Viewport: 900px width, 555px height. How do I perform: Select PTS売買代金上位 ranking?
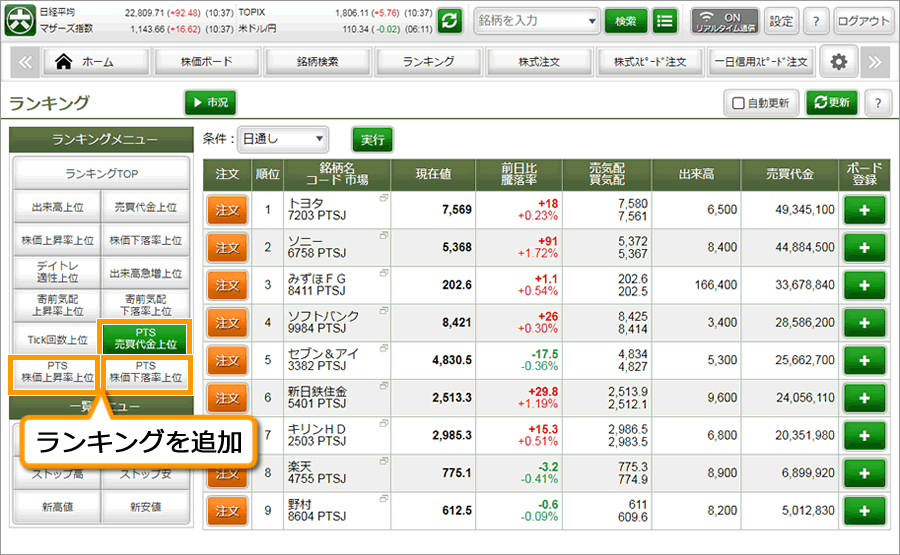tap(145, 339)
